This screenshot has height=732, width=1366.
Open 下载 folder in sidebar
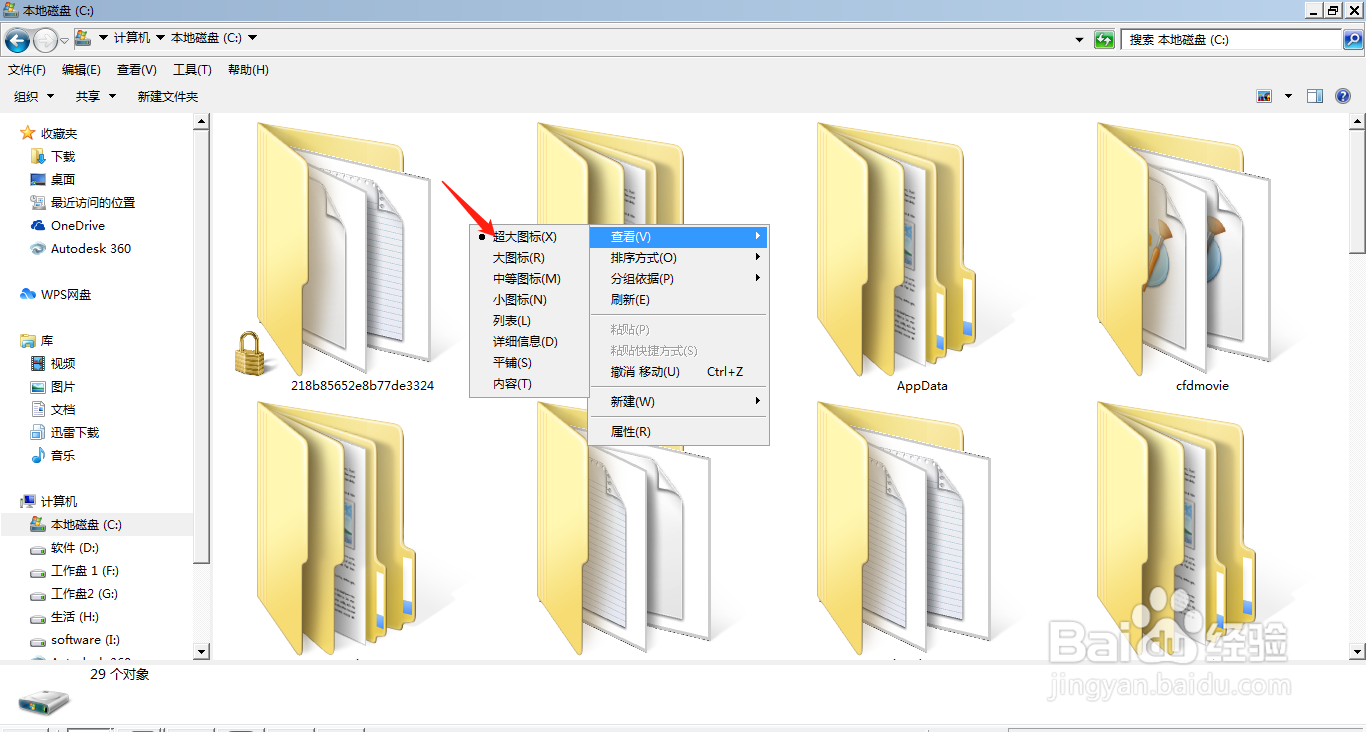tap(53, 156)
